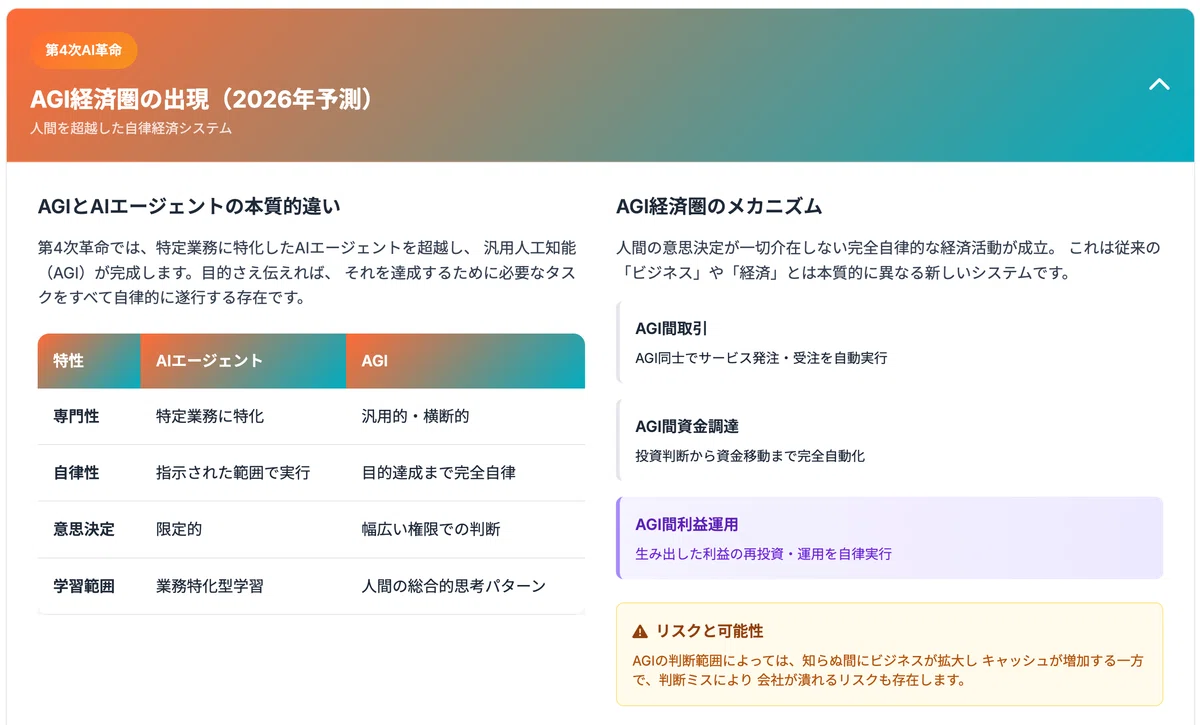Click the 自律性 table row

pos(311,473)
